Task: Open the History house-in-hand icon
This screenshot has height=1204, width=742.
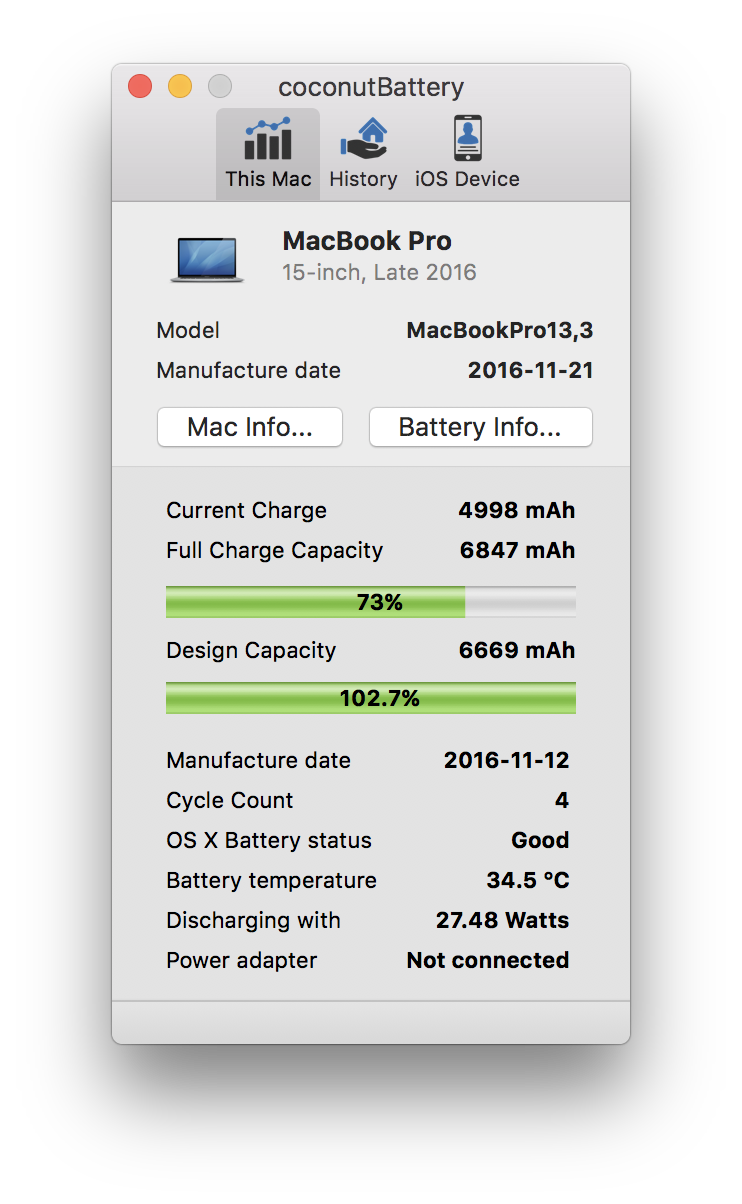Action: click(363, 139)
